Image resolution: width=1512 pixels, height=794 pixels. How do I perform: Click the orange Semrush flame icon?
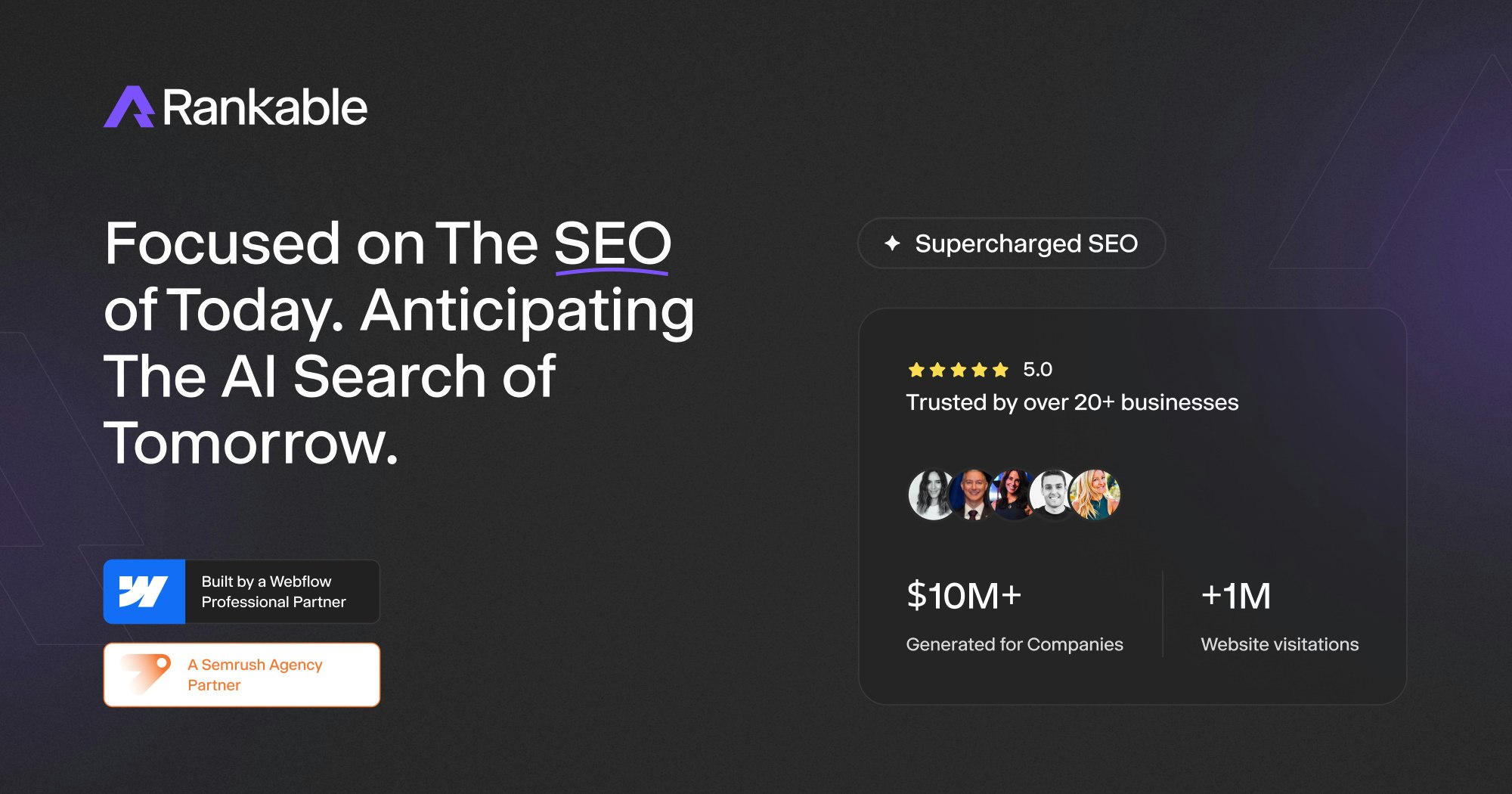coord(147,674)
